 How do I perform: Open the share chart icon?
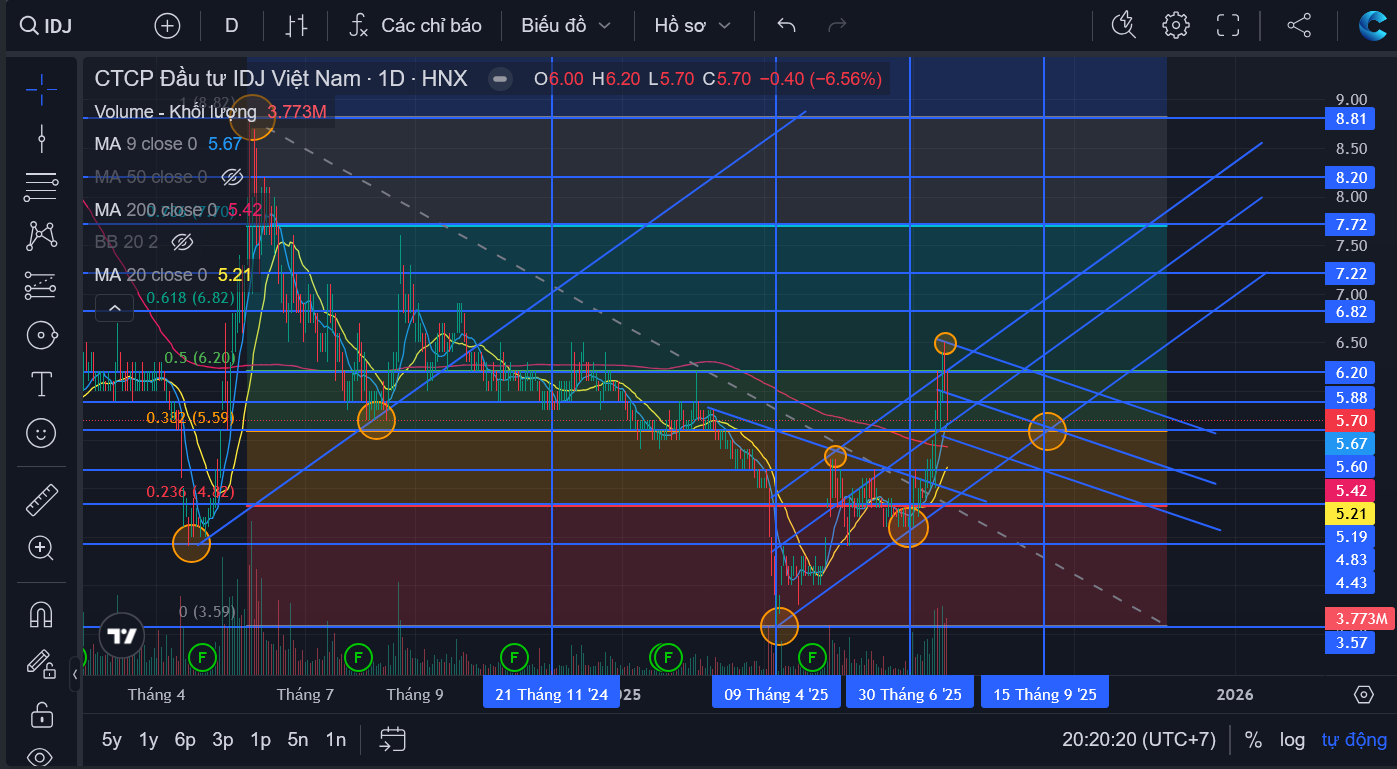[x=1299, y=25]
